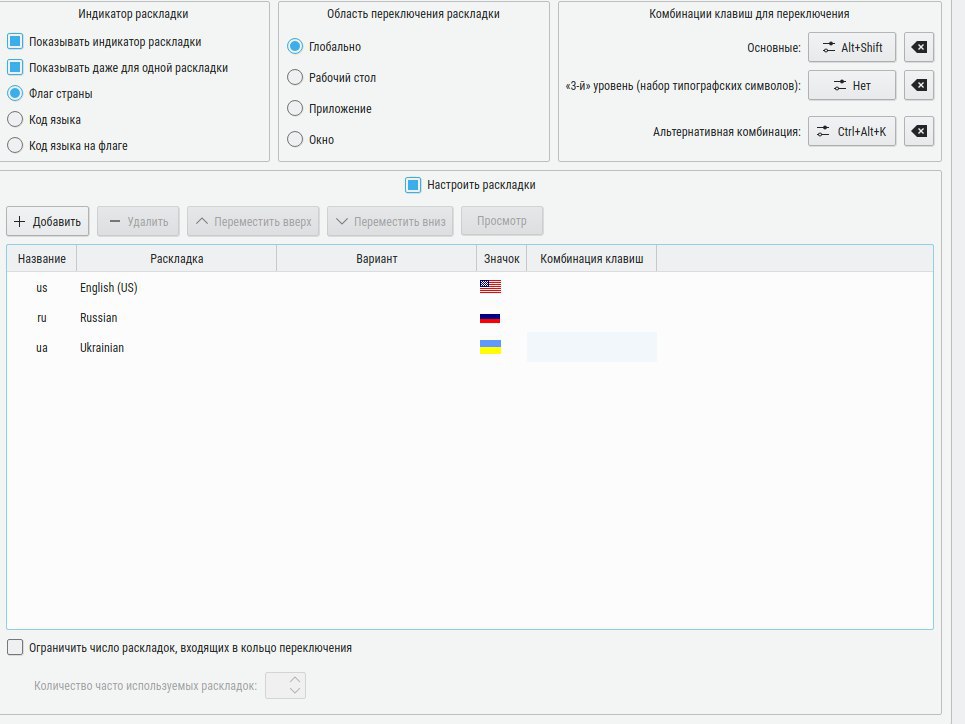The image size is (965, 724).
Task: Toggle the Настроить раскладки checkbox
Action: click(413, 185)
